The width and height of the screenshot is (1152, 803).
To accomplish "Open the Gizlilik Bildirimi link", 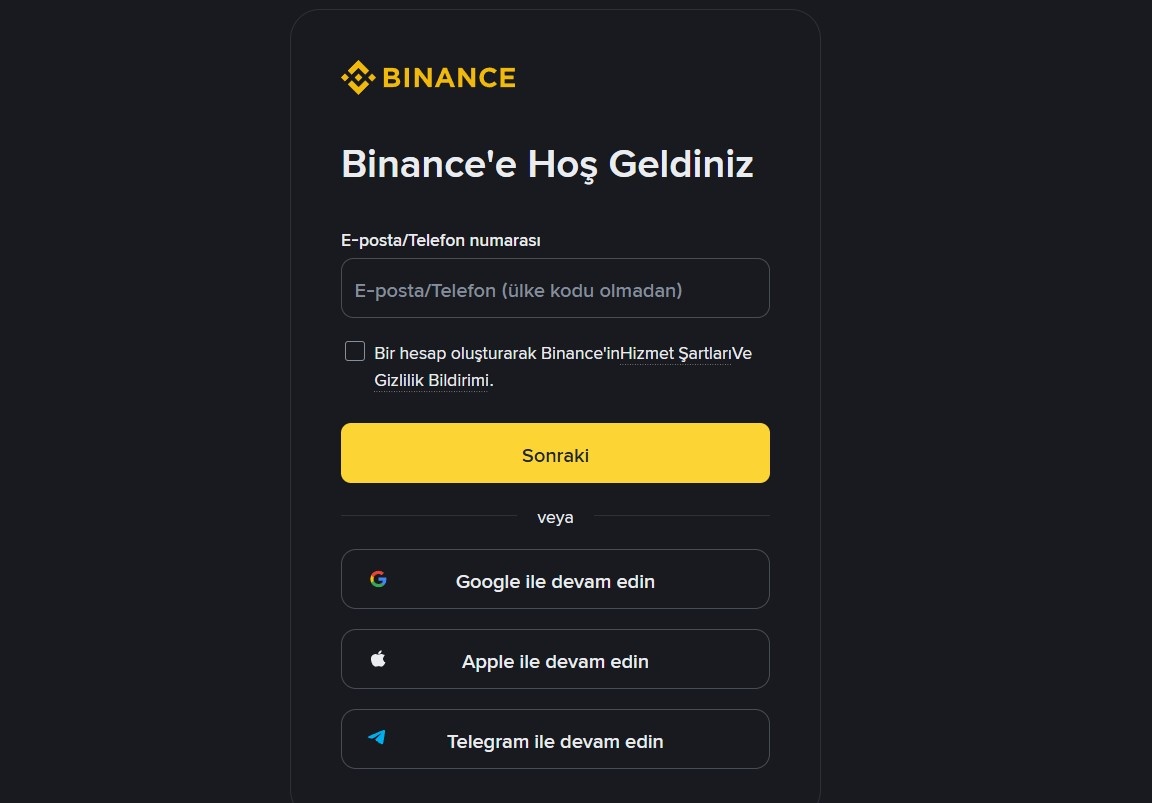I will [432, 381].
